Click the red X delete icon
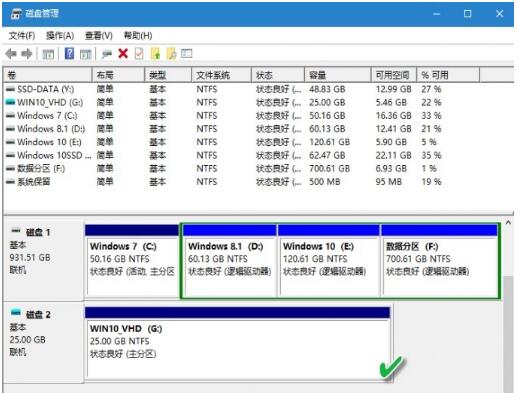Viewport: 517px width, 393px height. tap(123, 53)
